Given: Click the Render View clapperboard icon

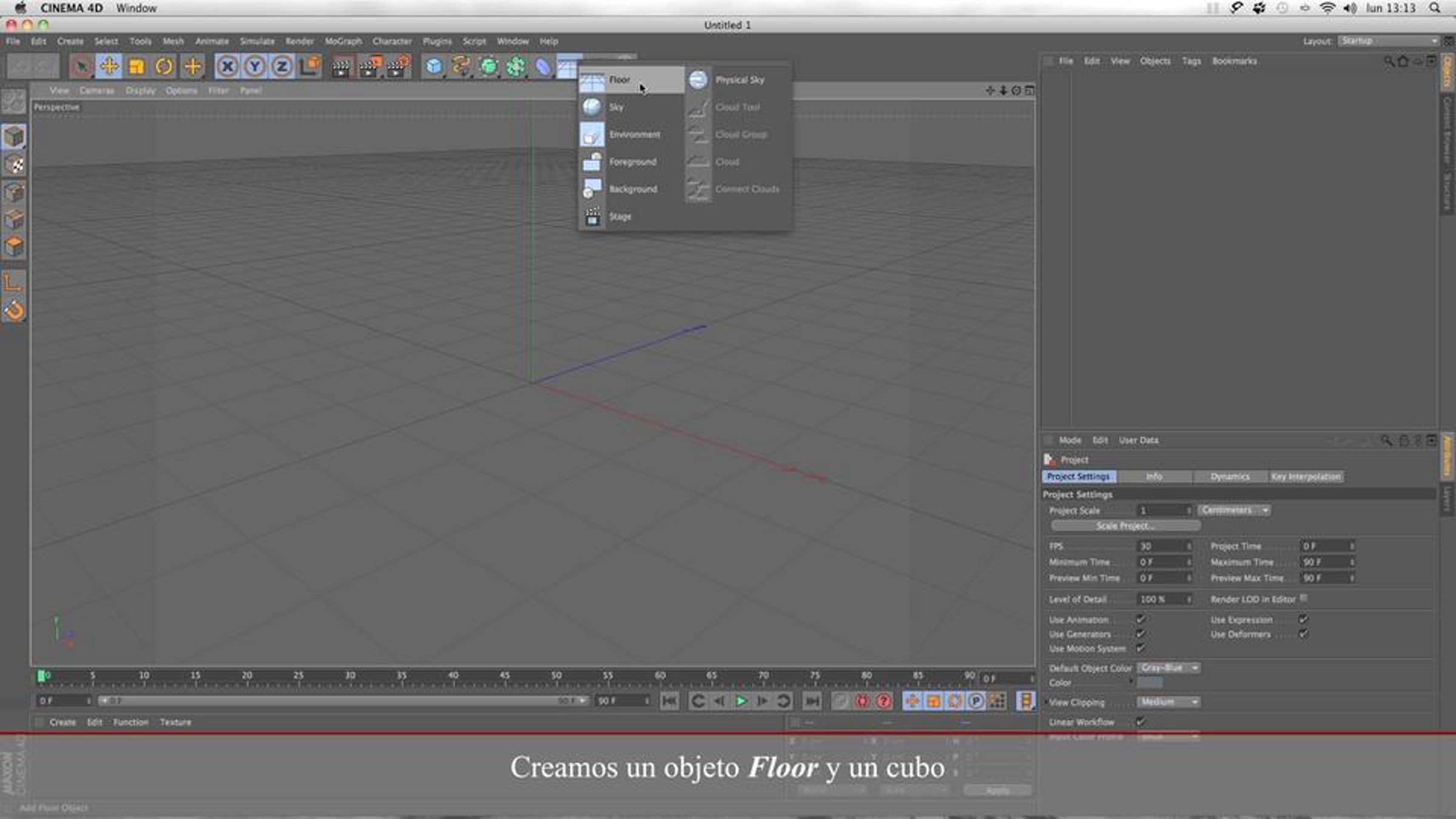Looking at the screenshot, I should 341,66.
